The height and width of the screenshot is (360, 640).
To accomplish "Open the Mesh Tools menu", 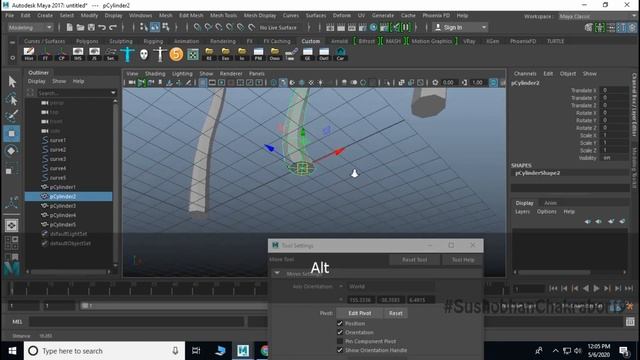I will click(223, 16).
